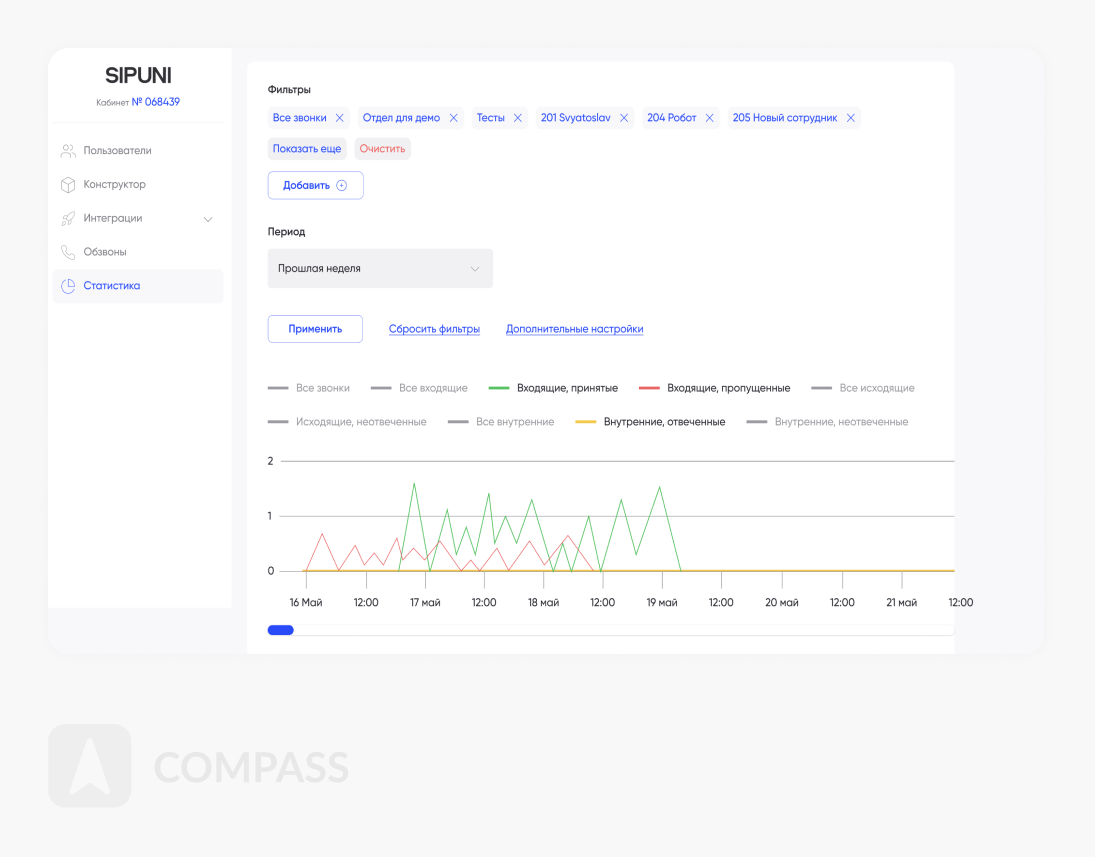Remove the '204 Робот' filter with X
Viewport: 1095px width, 857px height.
[x=710, y=118]
